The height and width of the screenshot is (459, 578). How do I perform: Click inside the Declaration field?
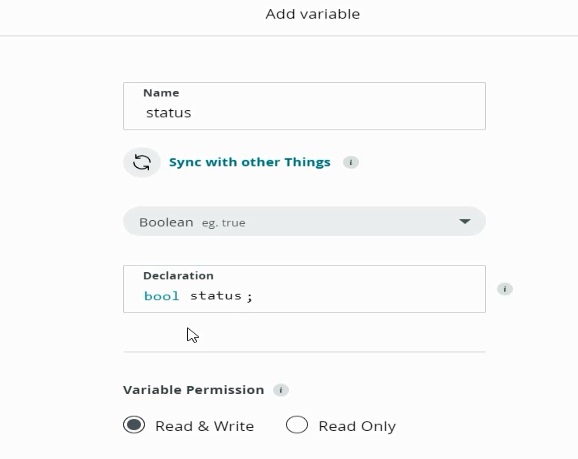point(304,289)
